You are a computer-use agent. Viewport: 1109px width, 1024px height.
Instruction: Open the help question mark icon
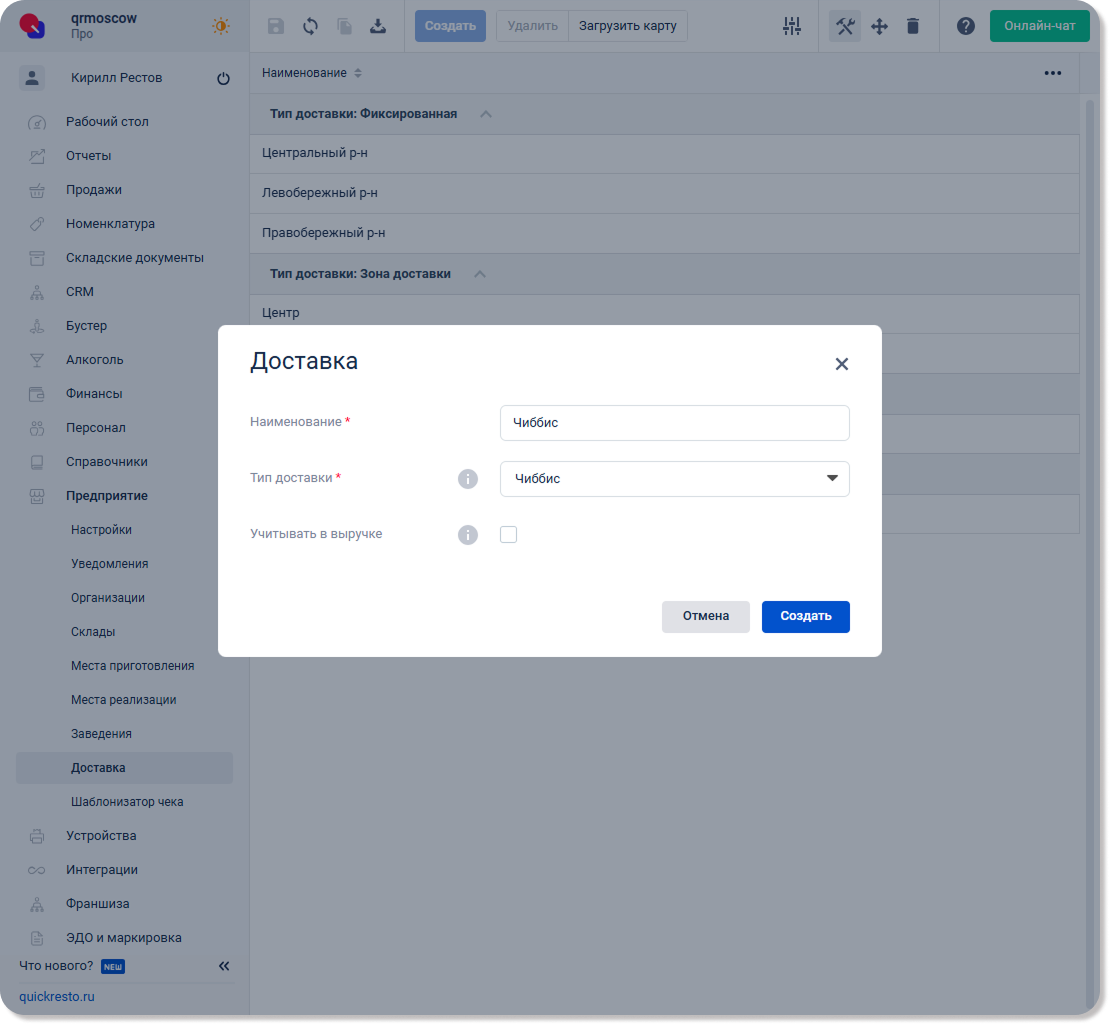pyautogui.click(x=966, y=26)
